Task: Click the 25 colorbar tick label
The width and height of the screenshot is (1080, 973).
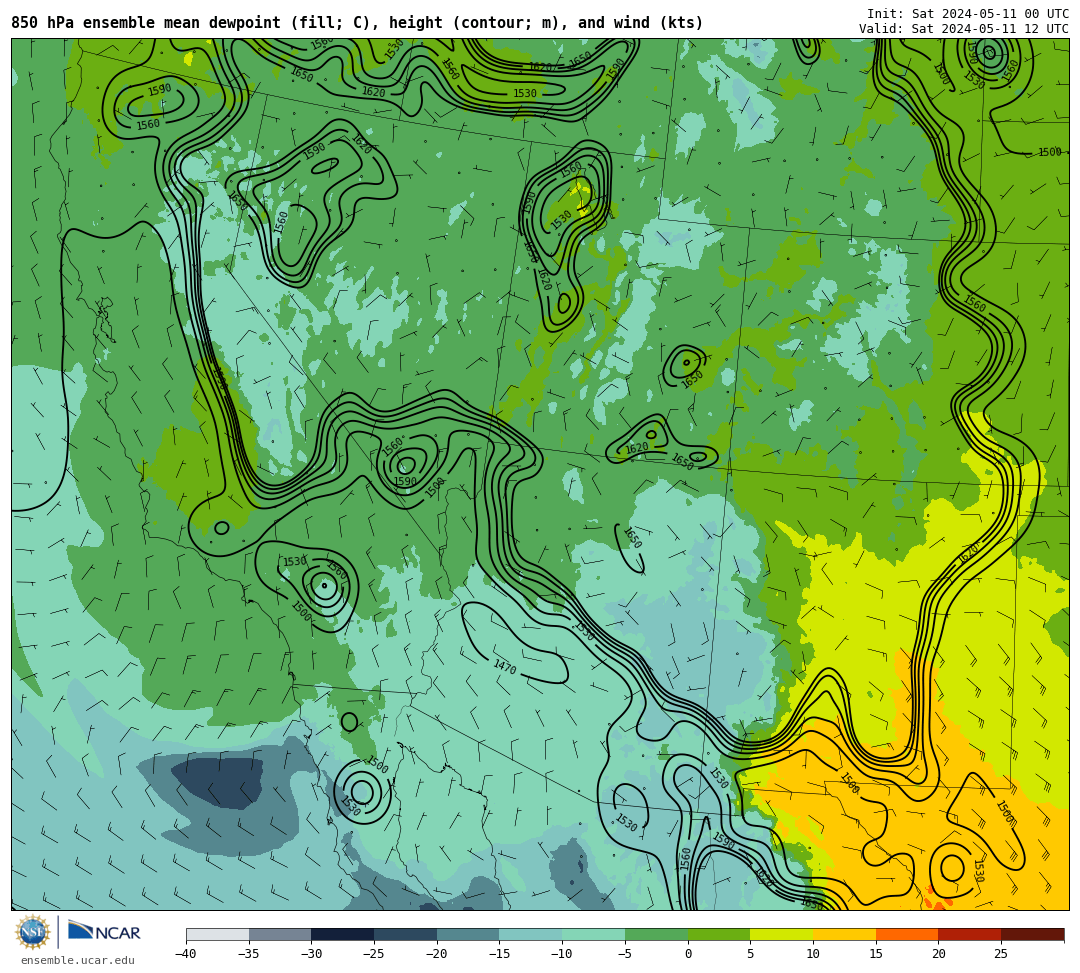Action: 1001,954
